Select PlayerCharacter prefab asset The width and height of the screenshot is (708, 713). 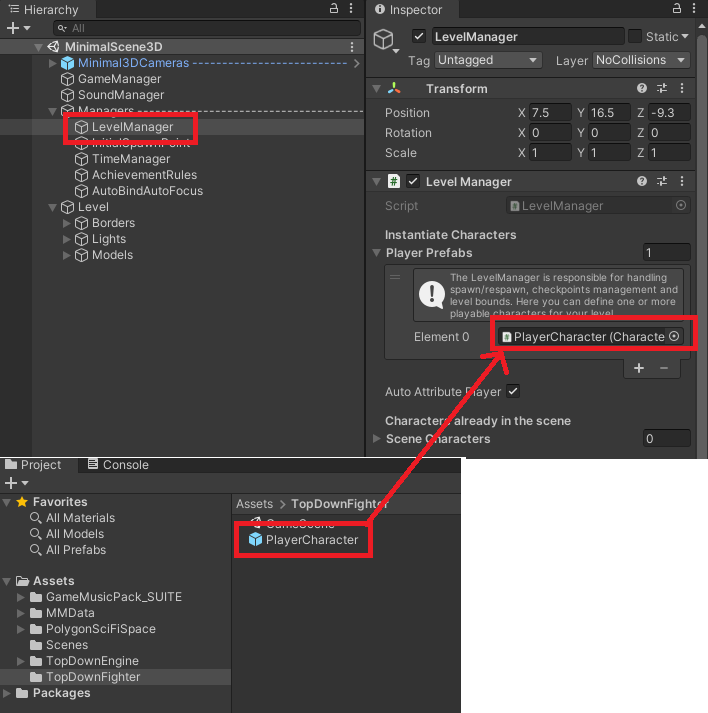pyautogui.click(x=303, y=540)
